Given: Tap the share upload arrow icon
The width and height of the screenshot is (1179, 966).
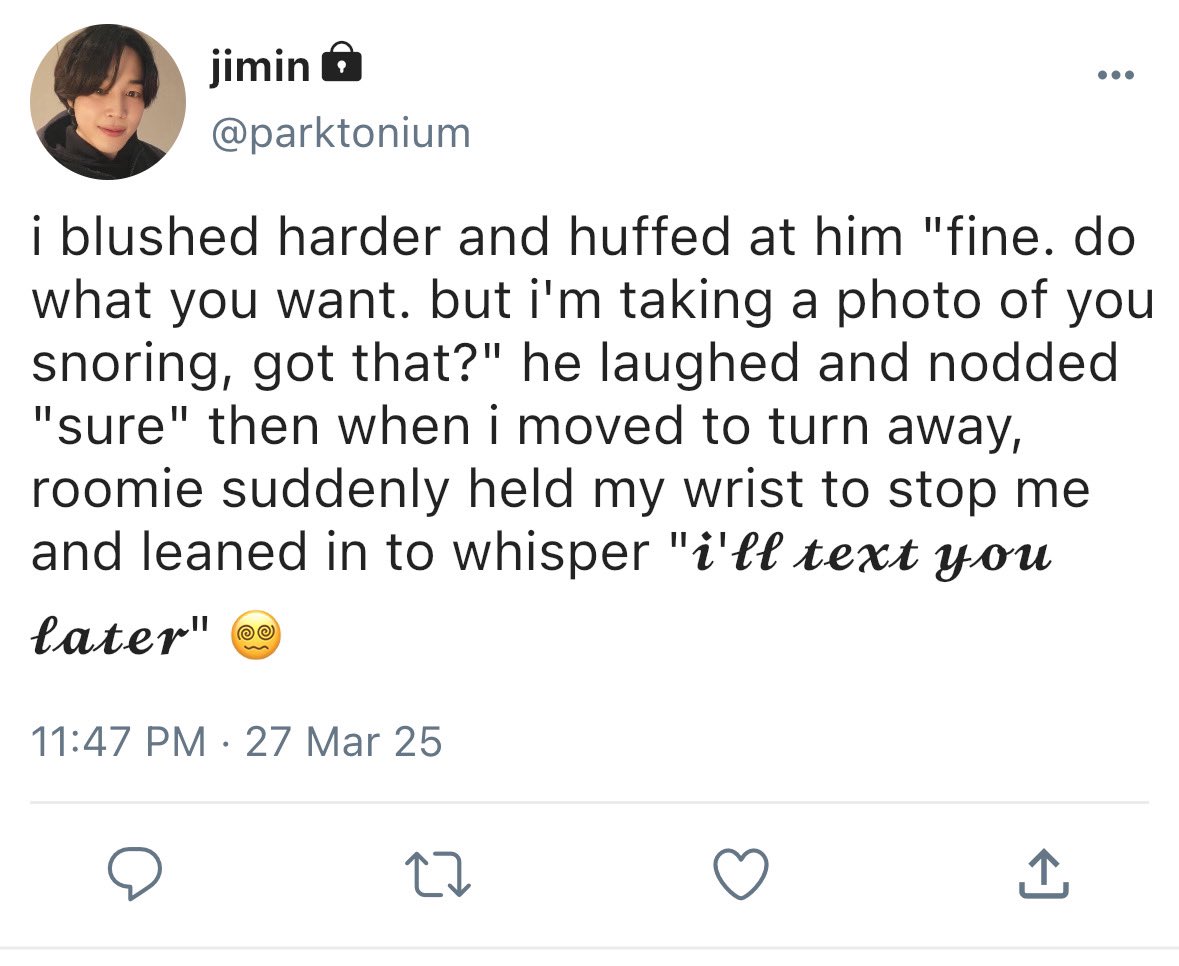Looking at the screenshot, I should click(x=1044, y=874).
